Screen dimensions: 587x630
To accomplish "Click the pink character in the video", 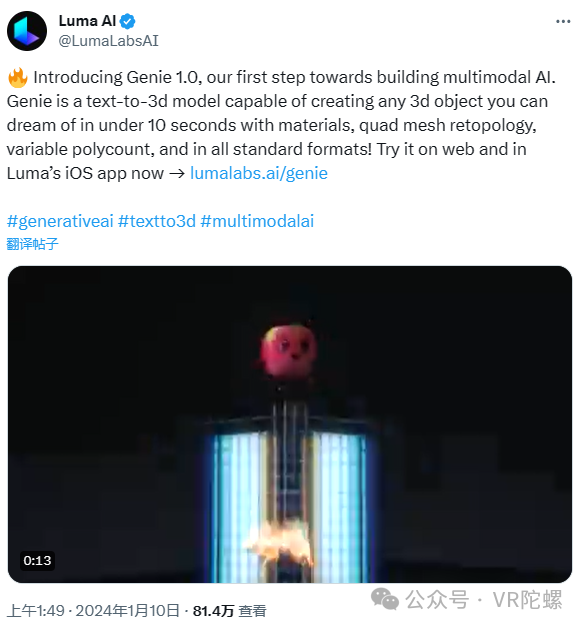I will point(288,350).
